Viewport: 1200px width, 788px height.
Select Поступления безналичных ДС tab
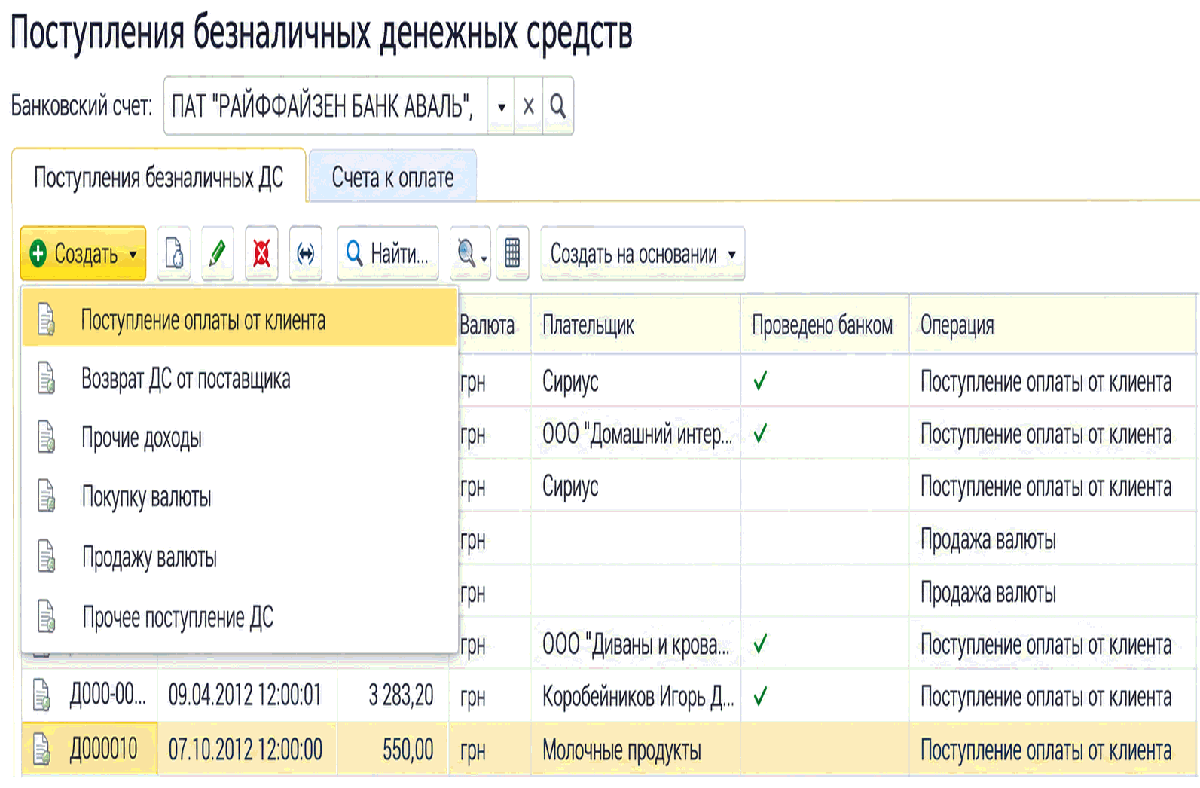(159, 178)
